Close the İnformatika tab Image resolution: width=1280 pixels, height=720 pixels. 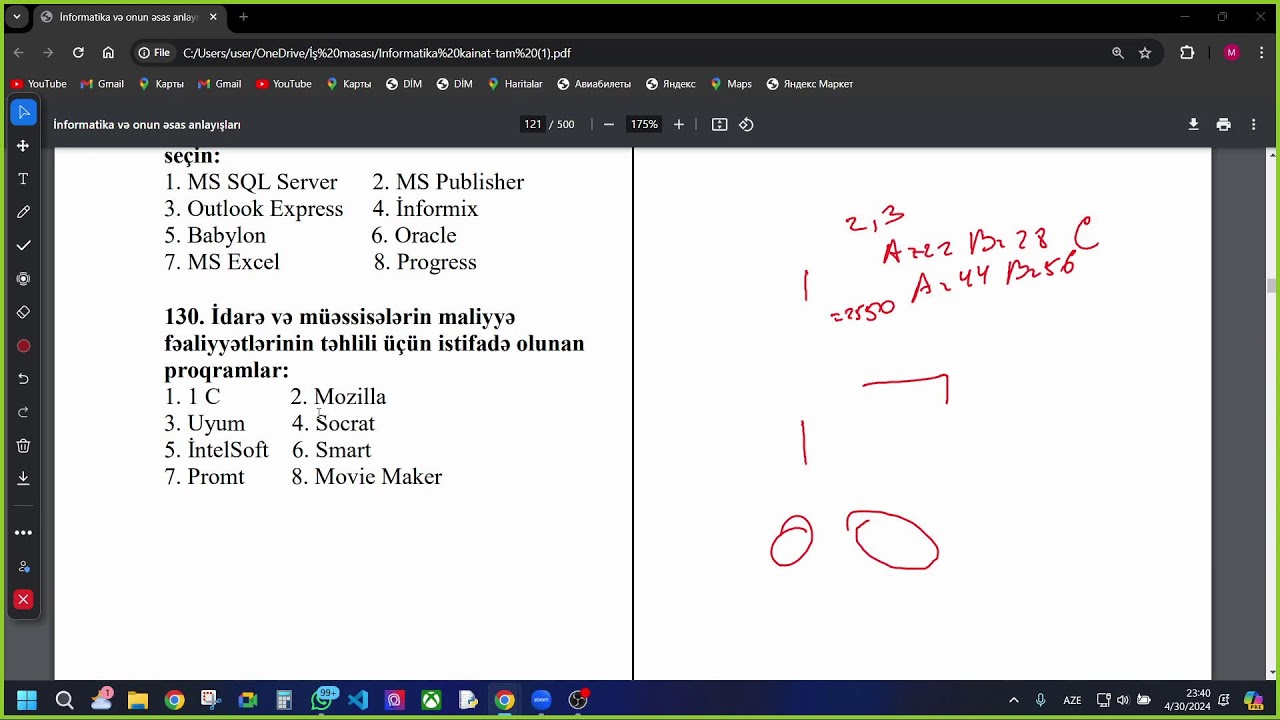pyautogui.click(x=213, y=17)
